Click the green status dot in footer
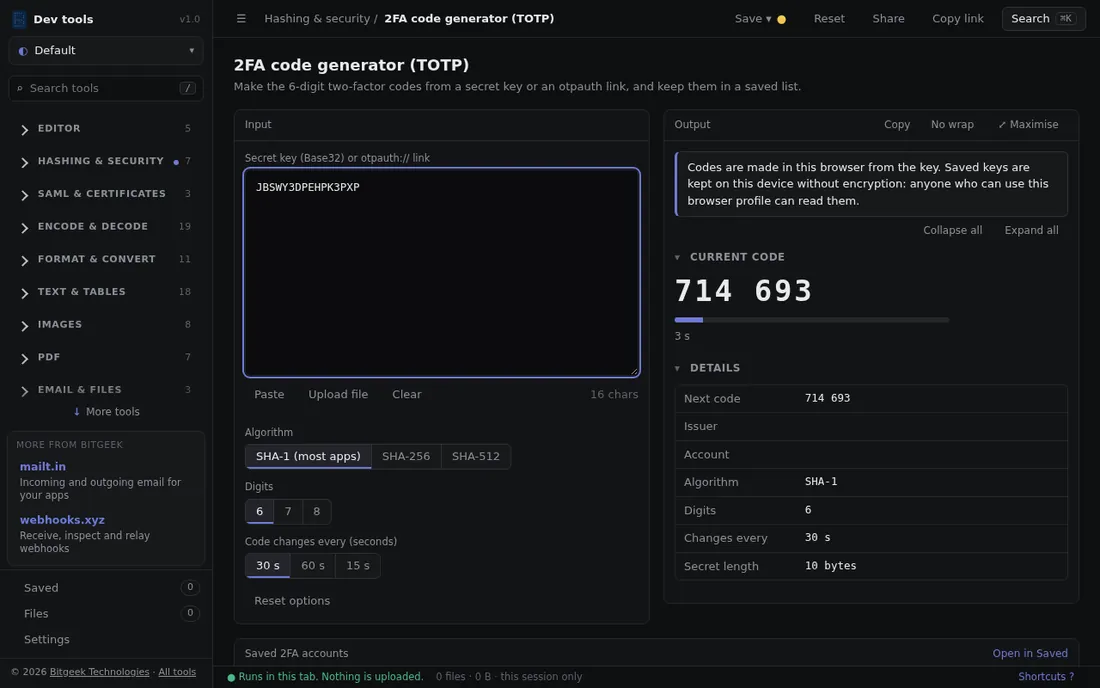This screenshot has width=1100, height=688. [x=231, y=677]
